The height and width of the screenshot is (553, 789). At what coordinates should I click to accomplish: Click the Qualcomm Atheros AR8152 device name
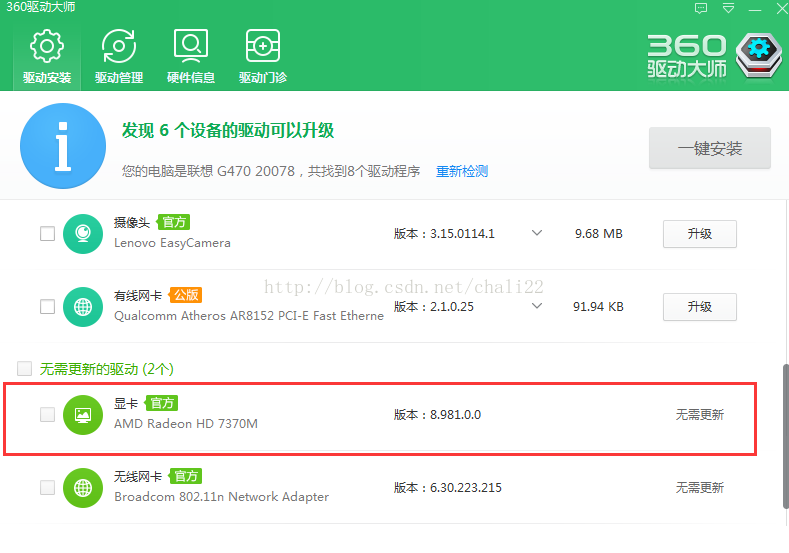(249, 316)
